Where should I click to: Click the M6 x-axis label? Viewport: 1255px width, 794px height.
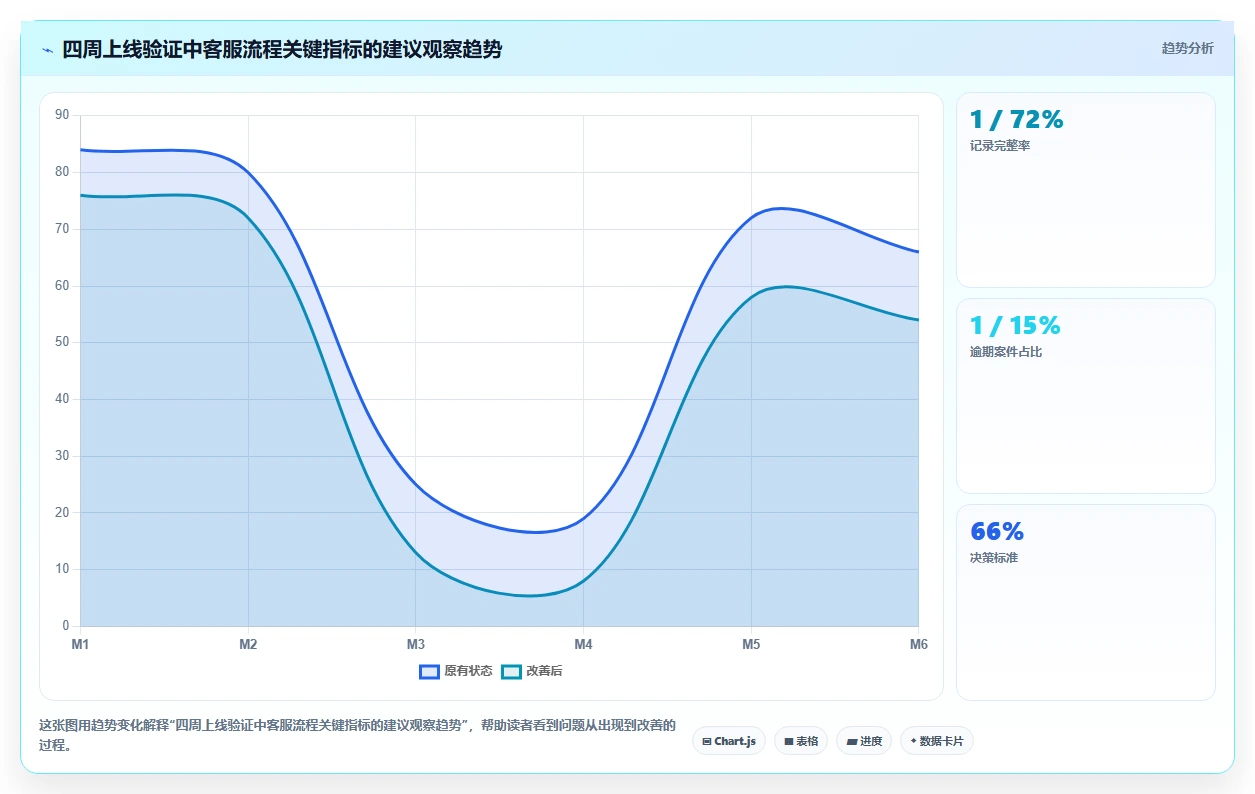tap(918, 645)
